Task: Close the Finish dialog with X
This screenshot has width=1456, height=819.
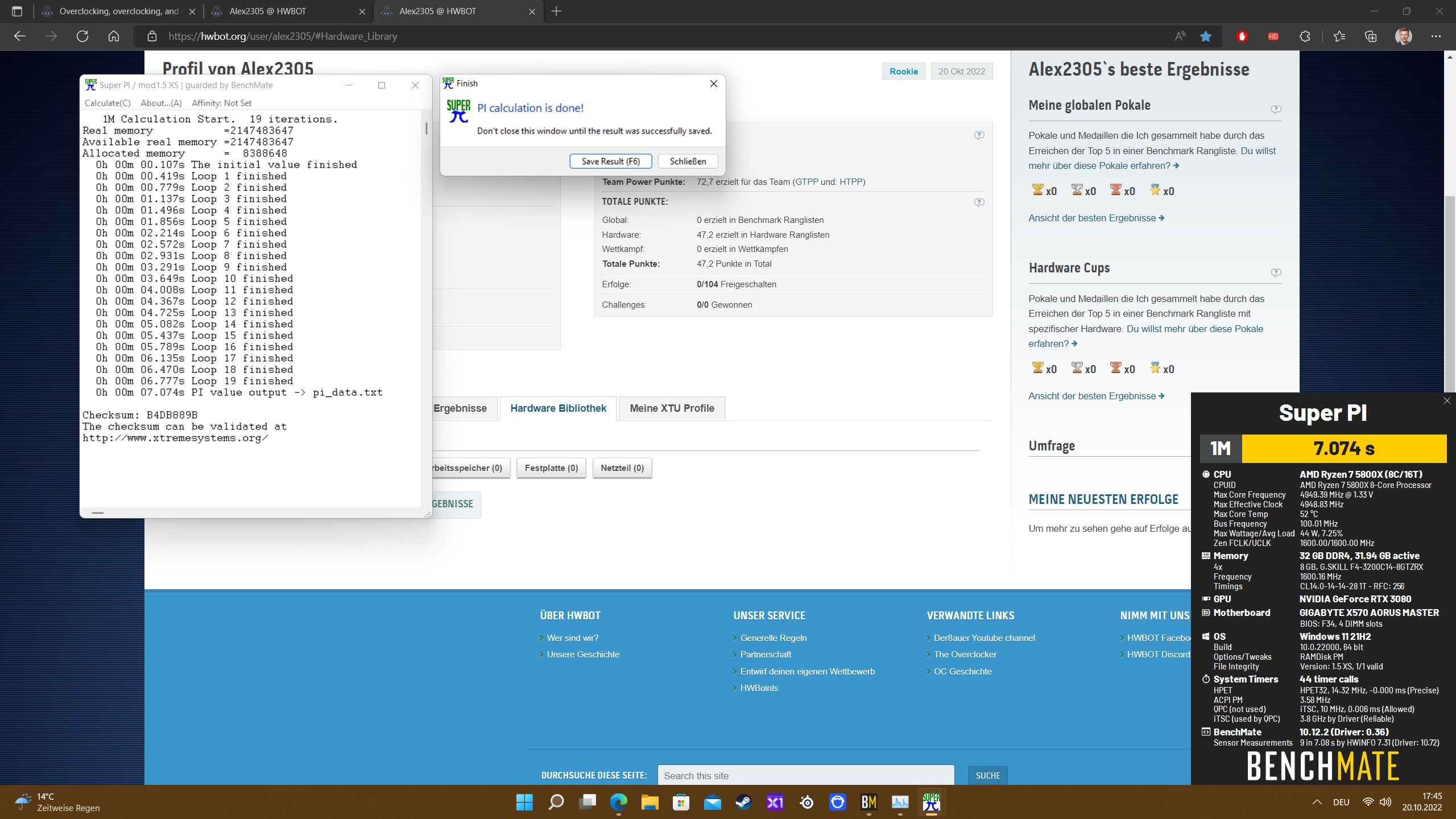Action: point(714,84)
